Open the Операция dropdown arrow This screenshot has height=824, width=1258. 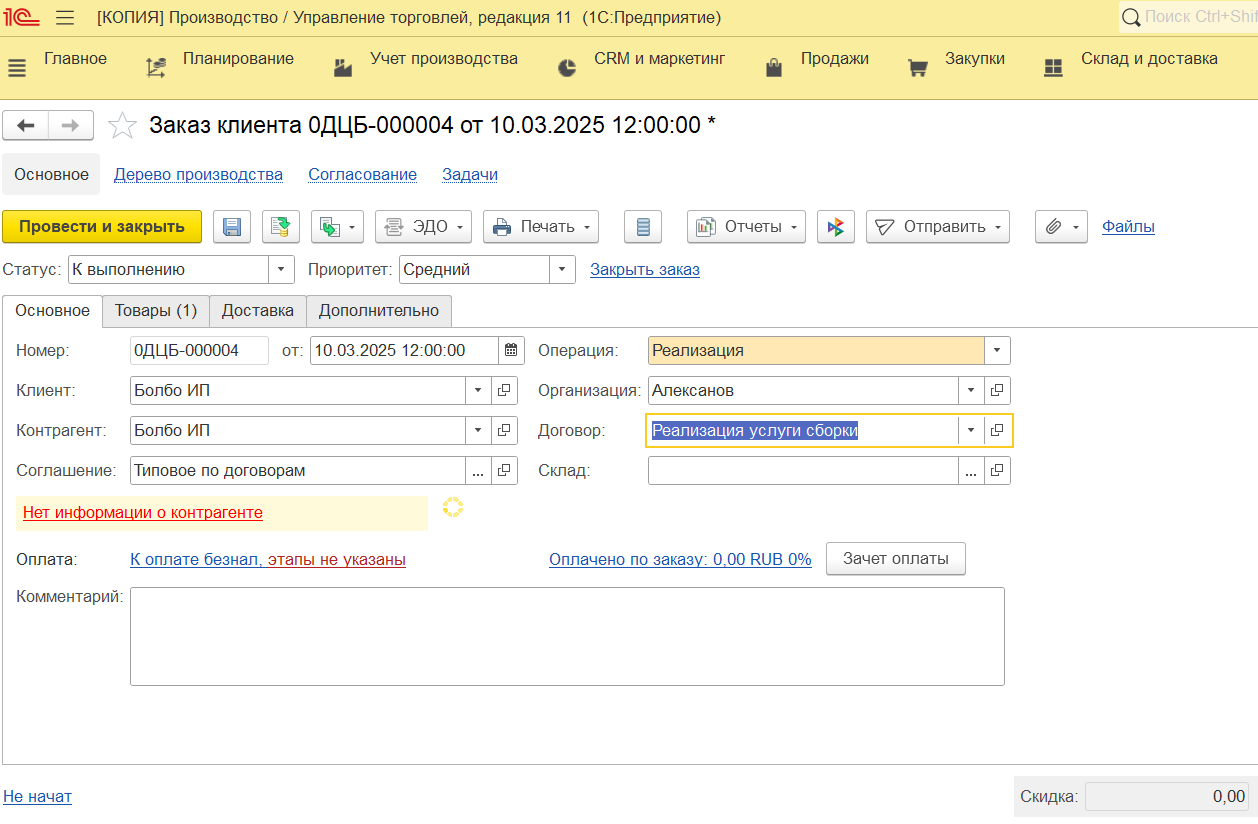click(x=997, y=351)
